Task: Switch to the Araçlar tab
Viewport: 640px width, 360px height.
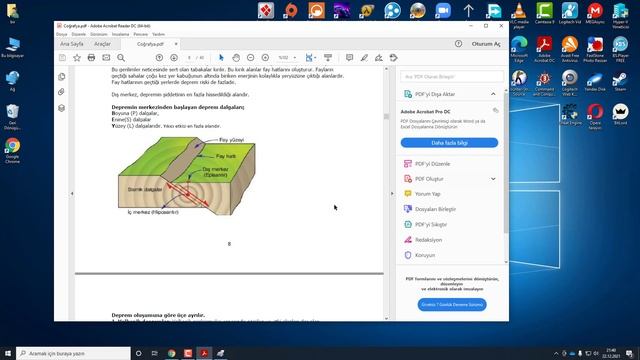Action: click(x=102, y=44)
